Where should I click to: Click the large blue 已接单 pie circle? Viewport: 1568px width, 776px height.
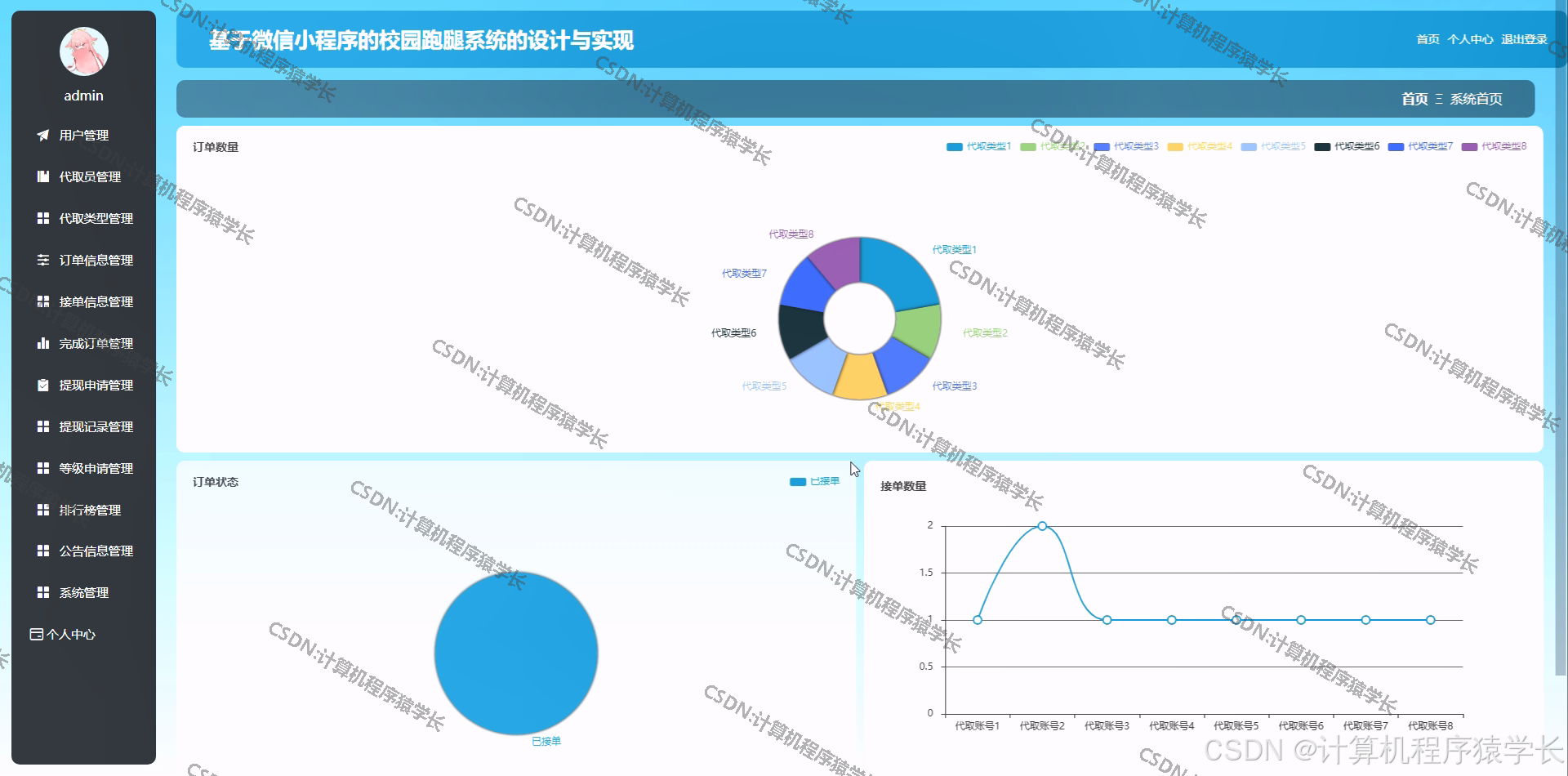tap(516, 653)
